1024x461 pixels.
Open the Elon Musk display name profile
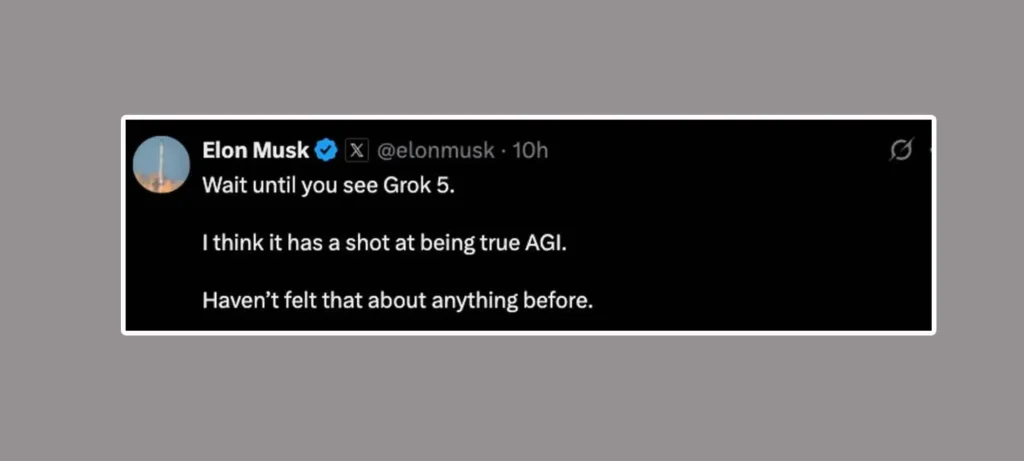(255, 151)
